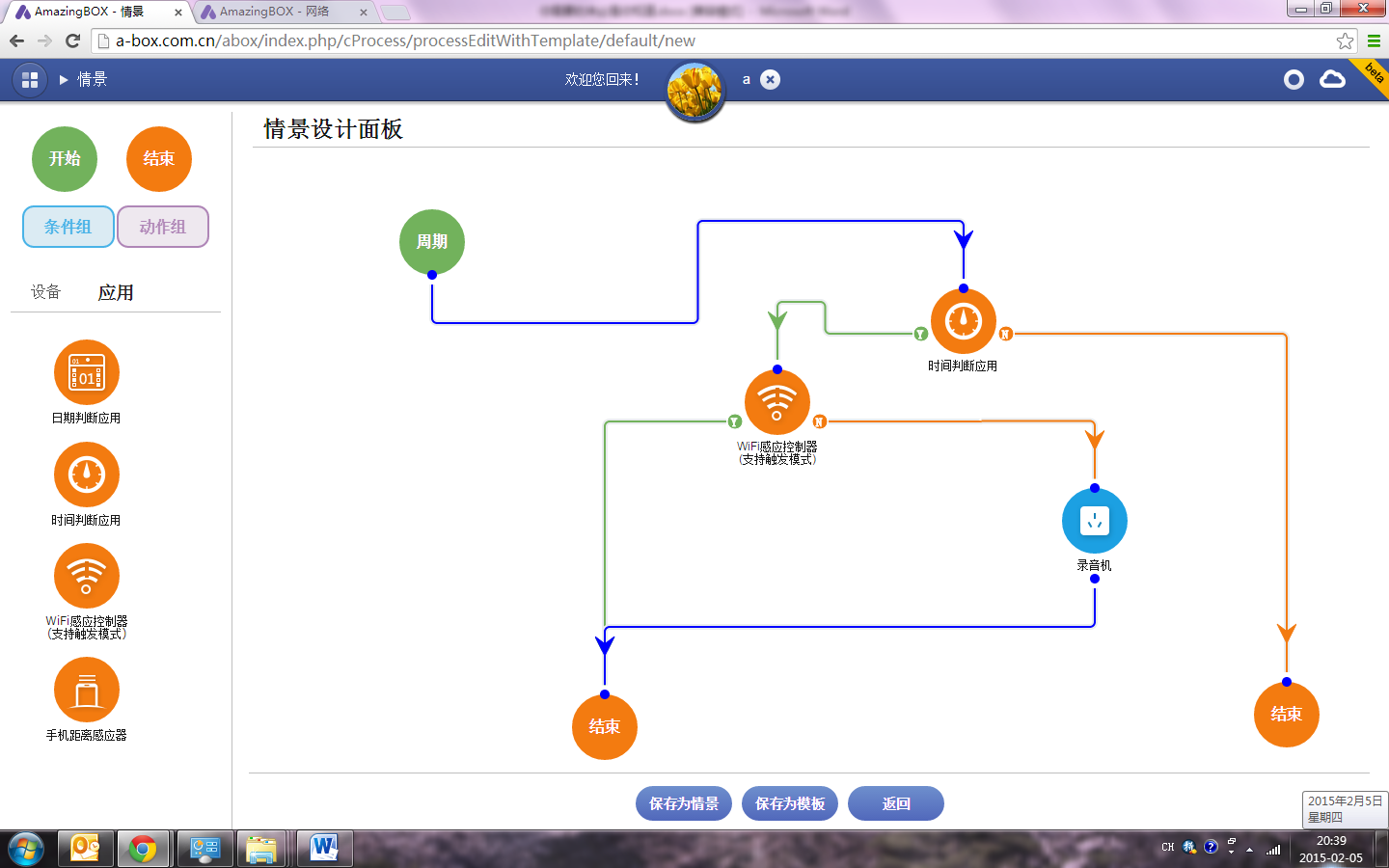Expand the 情景 breadcrumb arrow in header
Viewport: 1389px width, 868px height.
(x=64, y=80)
